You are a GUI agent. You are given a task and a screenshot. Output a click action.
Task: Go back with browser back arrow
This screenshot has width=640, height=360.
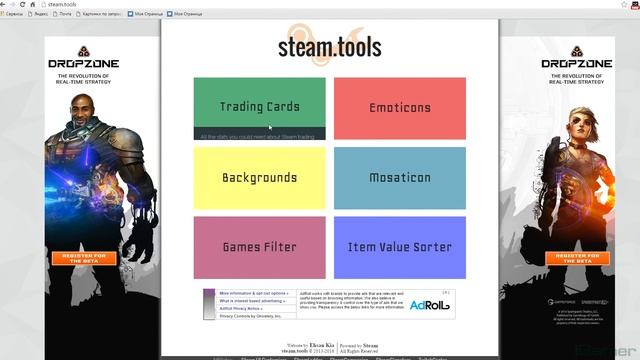pyautogui.click(x=2, y=4)
